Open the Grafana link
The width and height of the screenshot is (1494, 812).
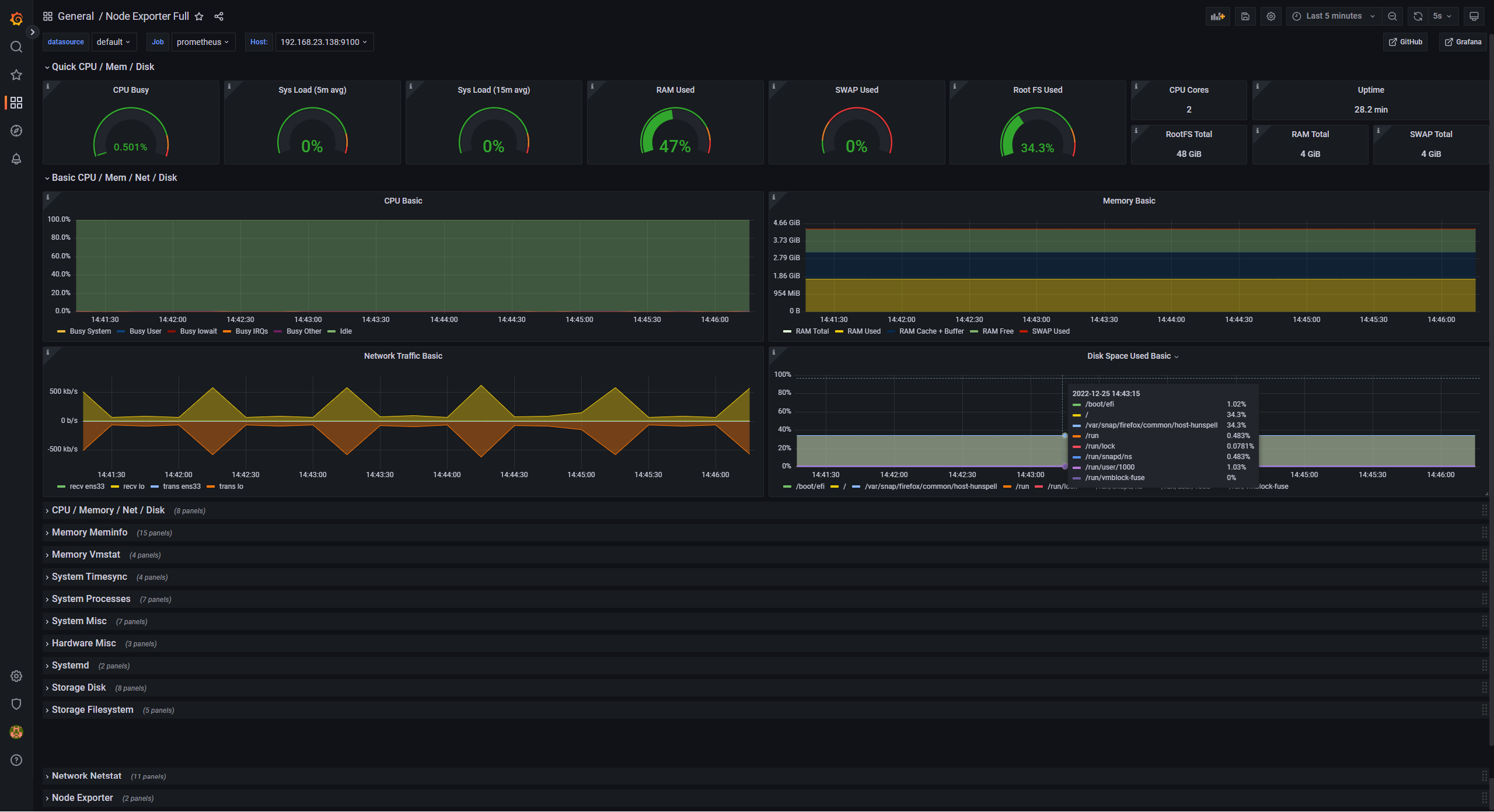[1462, 41]
